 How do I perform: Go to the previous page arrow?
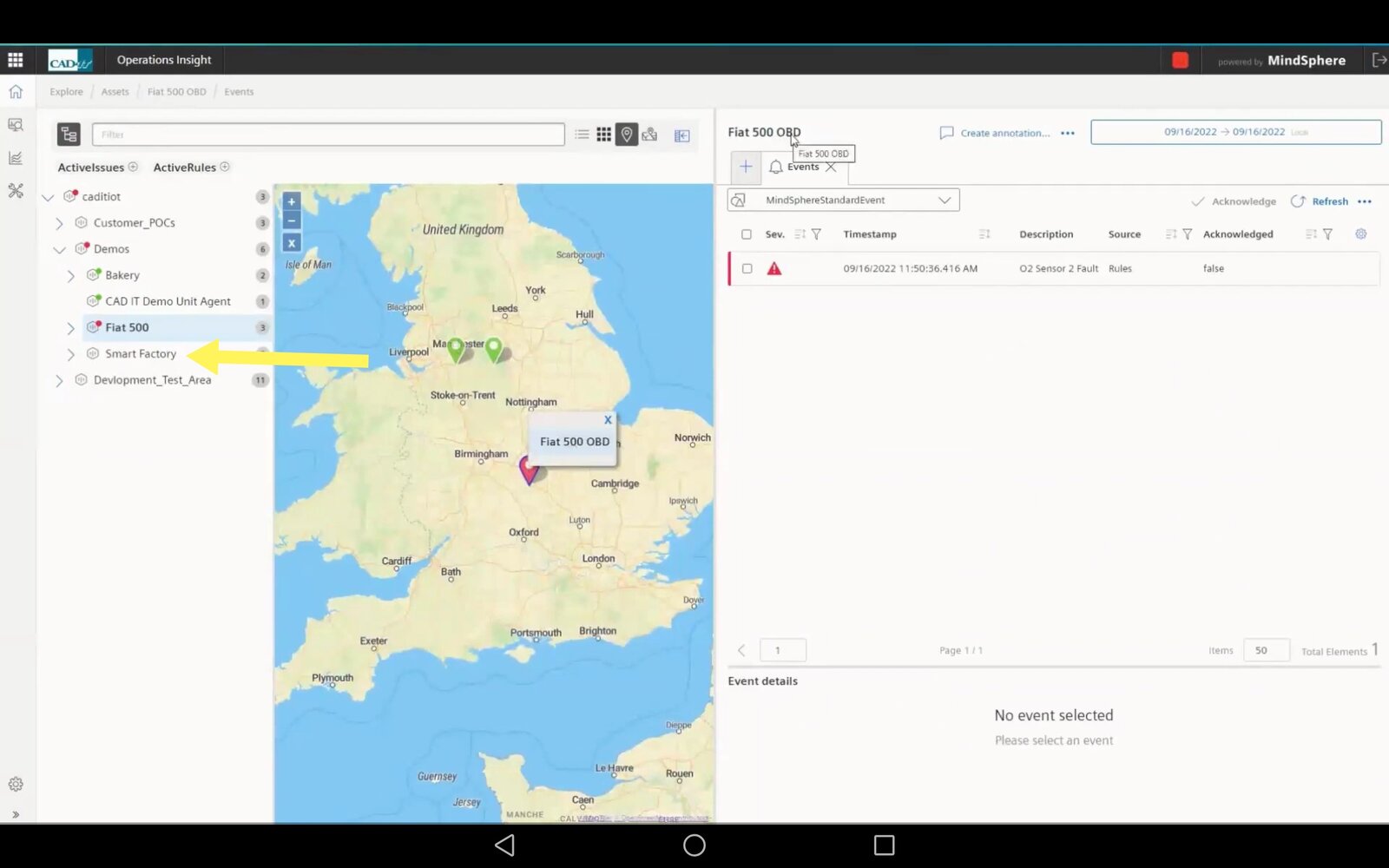click(x=741, y=650)
